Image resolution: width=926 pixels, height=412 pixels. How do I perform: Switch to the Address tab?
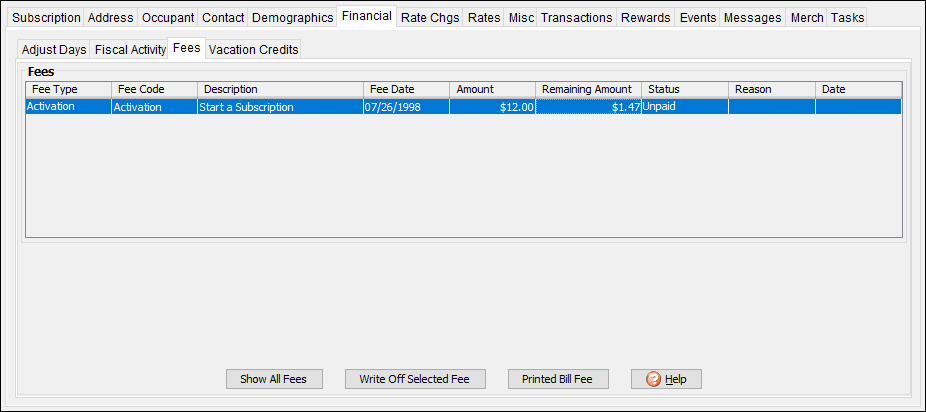pos(110,18)
